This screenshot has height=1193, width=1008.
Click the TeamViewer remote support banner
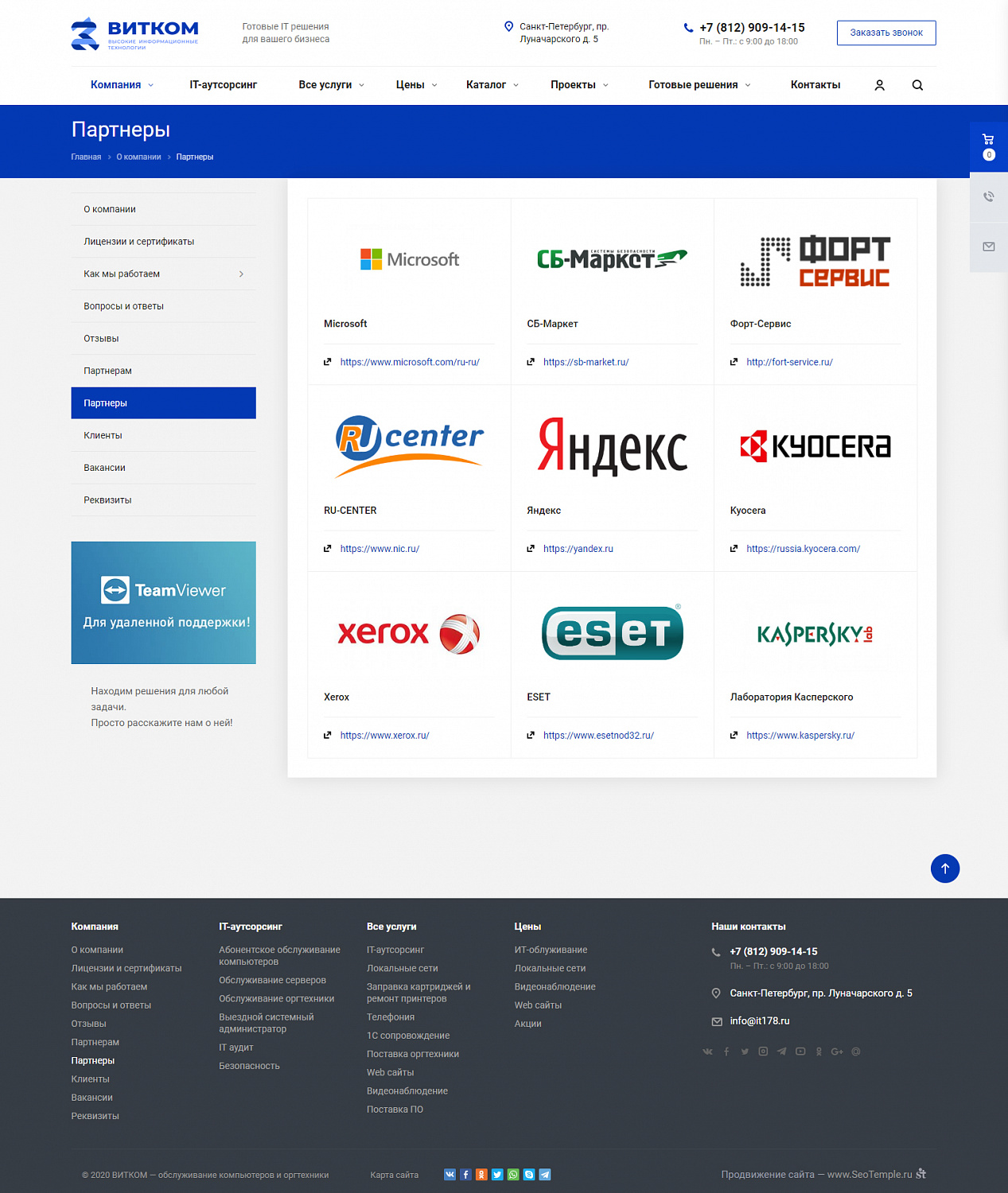coord(163,603)
